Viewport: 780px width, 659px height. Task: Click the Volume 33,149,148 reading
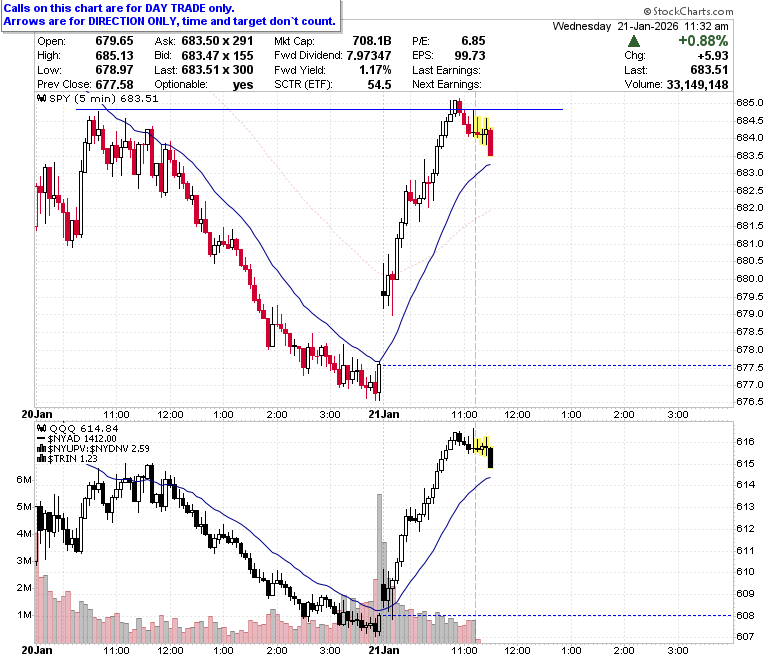click(x=676, y=85)
